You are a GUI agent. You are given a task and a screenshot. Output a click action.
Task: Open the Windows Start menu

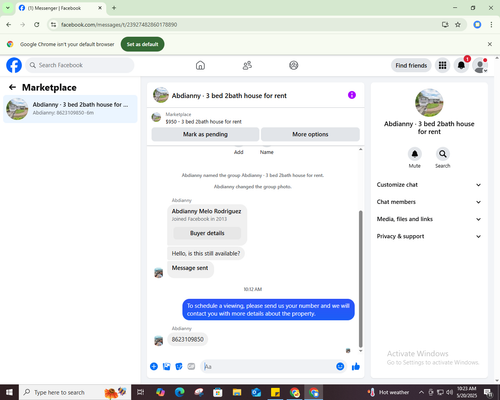[9, 392]
